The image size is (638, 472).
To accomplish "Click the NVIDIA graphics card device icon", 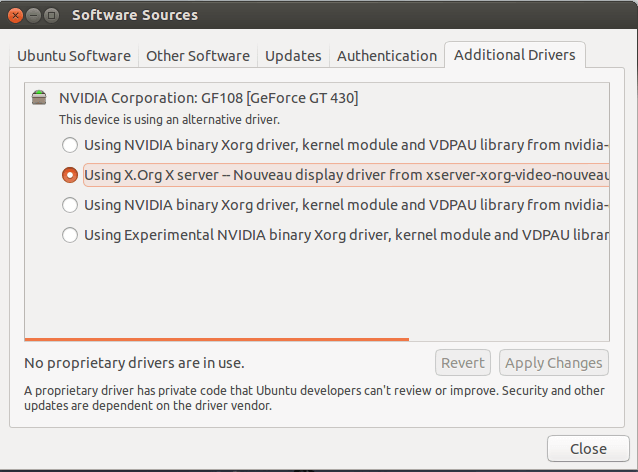I will pyautogui.click(x=39, y=98).
